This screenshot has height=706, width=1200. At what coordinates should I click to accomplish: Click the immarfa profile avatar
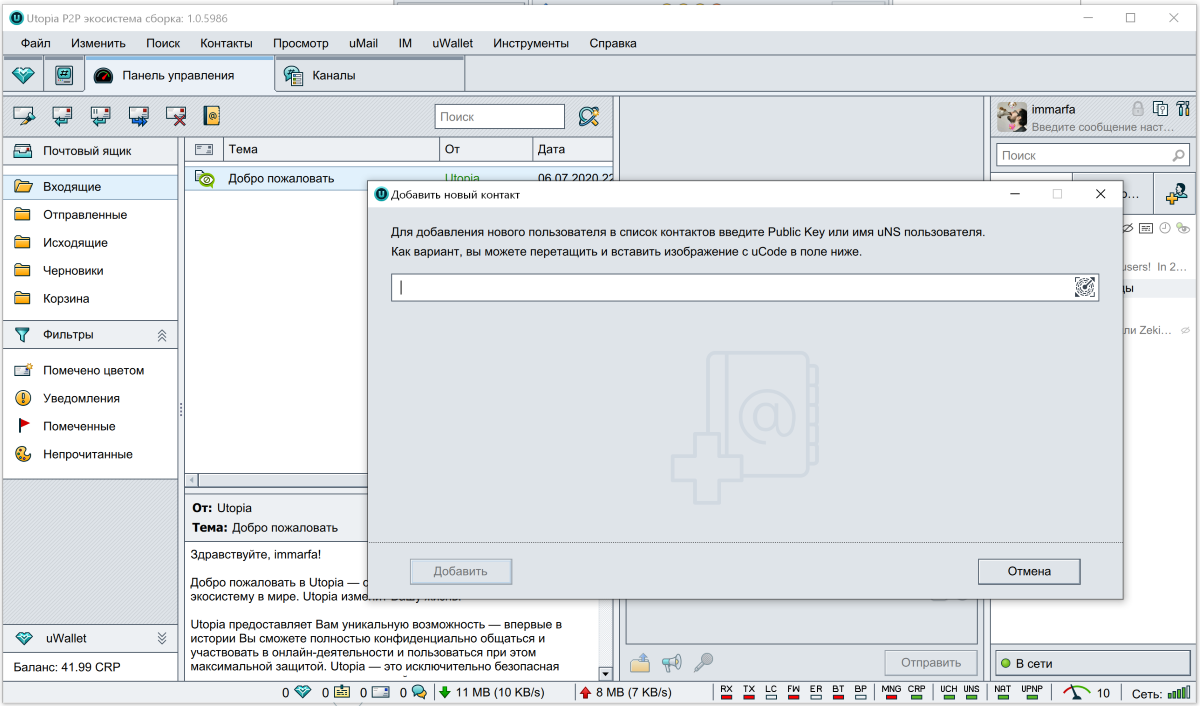click(x=1012, y=117)
